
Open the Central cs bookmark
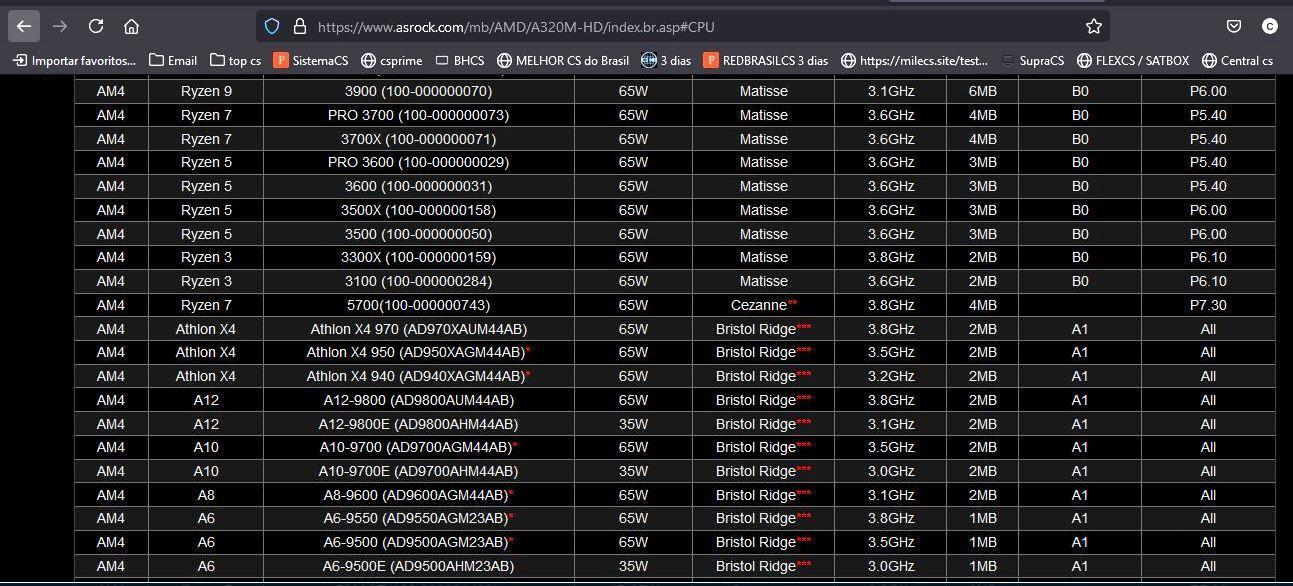coord(1238,60)
